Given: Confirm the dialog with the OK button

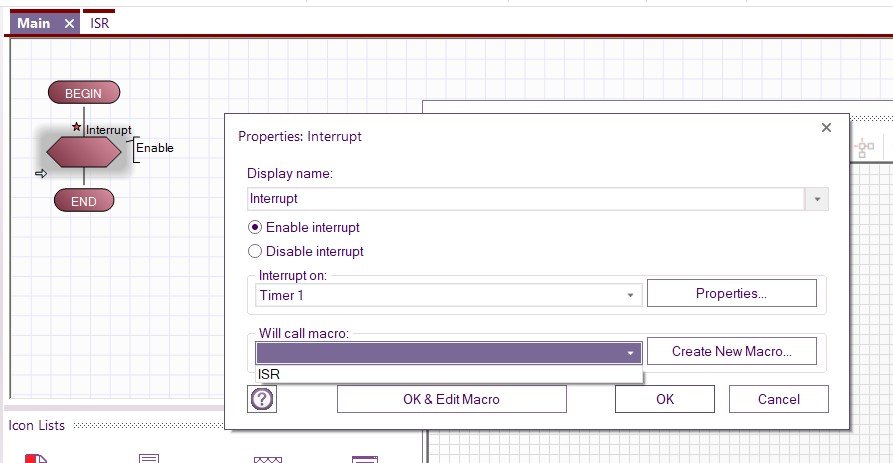Looking at the screenshot, I should pyautogui.click(x=665, y=399).
